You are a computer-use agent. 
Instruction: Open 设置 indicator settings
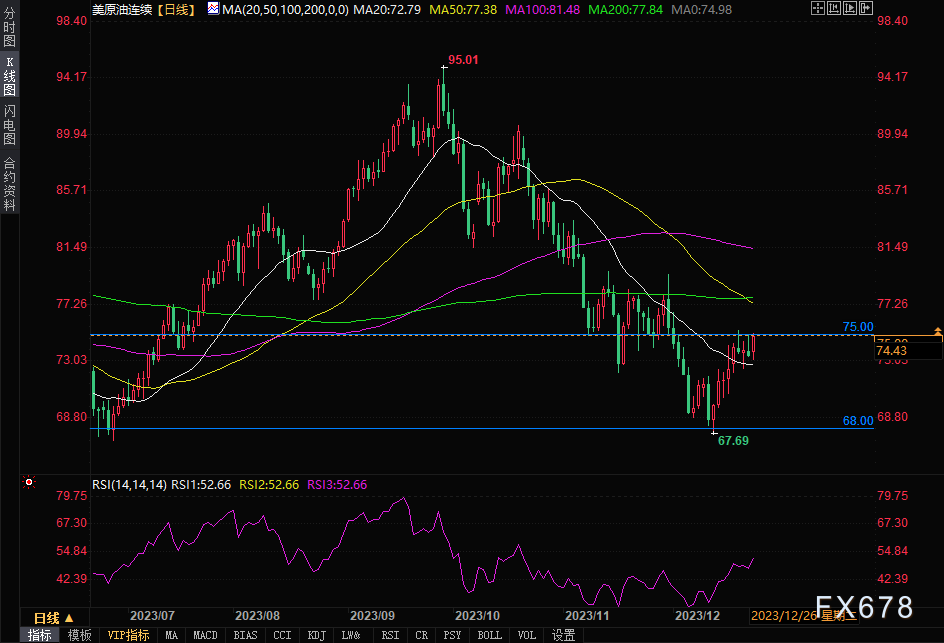tap(564, 635)
